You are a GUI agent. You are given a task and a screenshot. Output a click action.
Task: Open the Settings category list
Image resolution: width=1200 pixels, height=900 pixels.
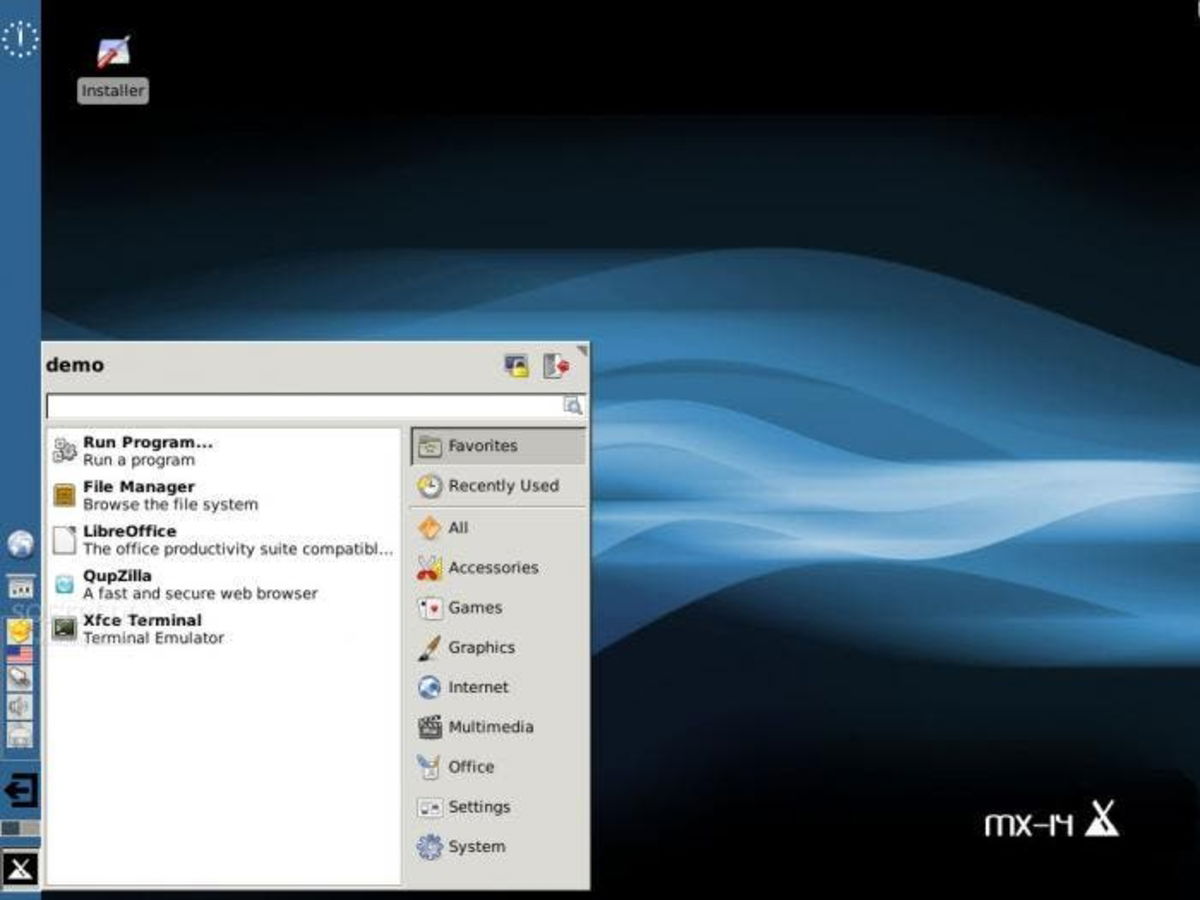(x=479, y=806)
